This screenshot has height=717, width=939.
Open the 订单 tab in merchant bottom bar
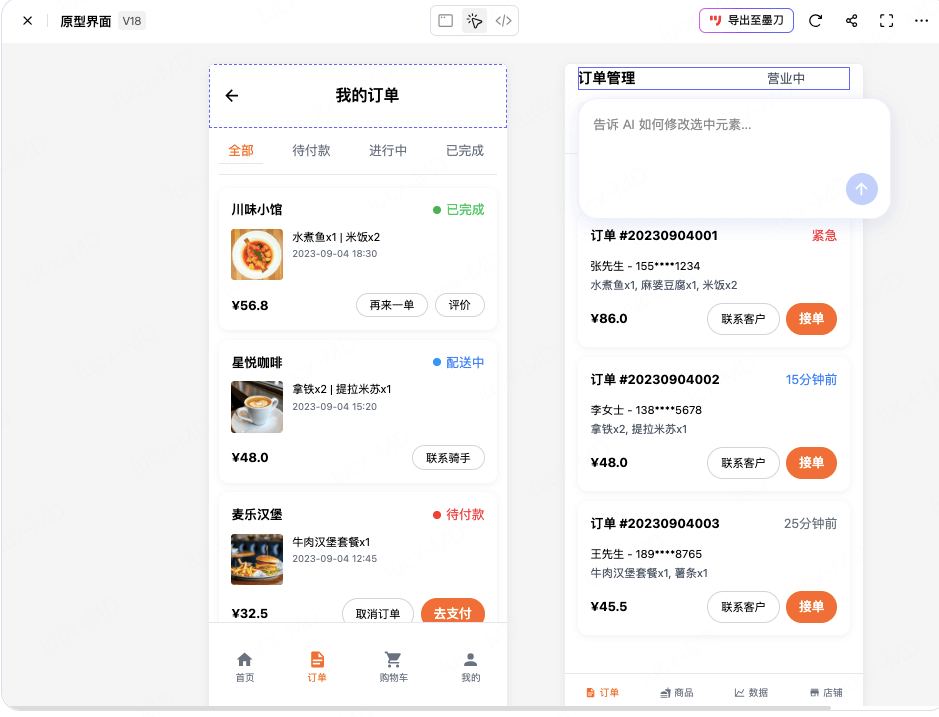[602, 692]
